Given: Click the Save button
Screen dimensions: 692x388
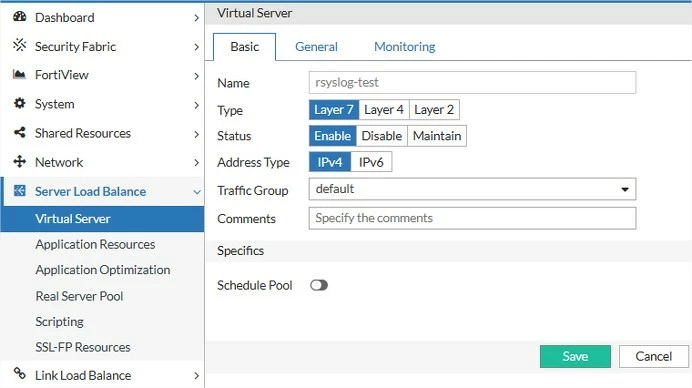Looking at the screenshot, I should (x=575, y=356).
